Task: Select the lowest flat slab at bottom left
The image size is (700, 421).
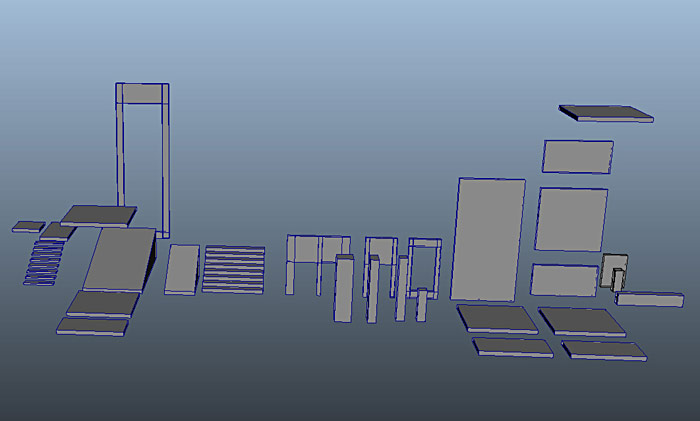Action: coord(94,326)
